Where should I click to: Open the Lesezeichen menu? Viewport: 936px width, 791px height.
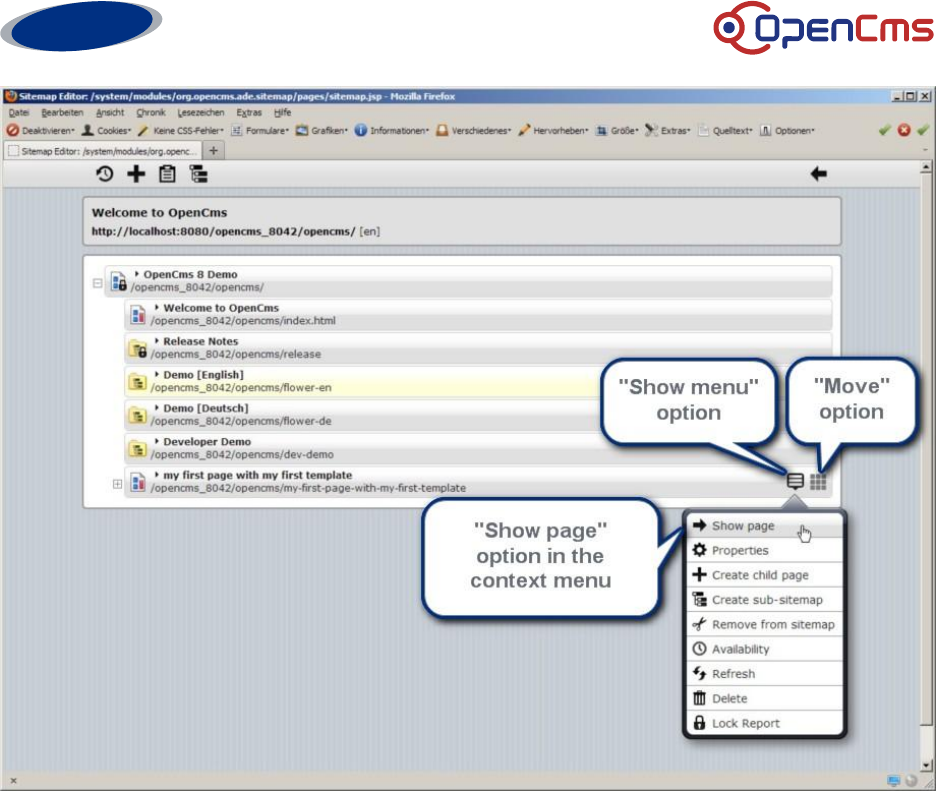coord(201,112)
